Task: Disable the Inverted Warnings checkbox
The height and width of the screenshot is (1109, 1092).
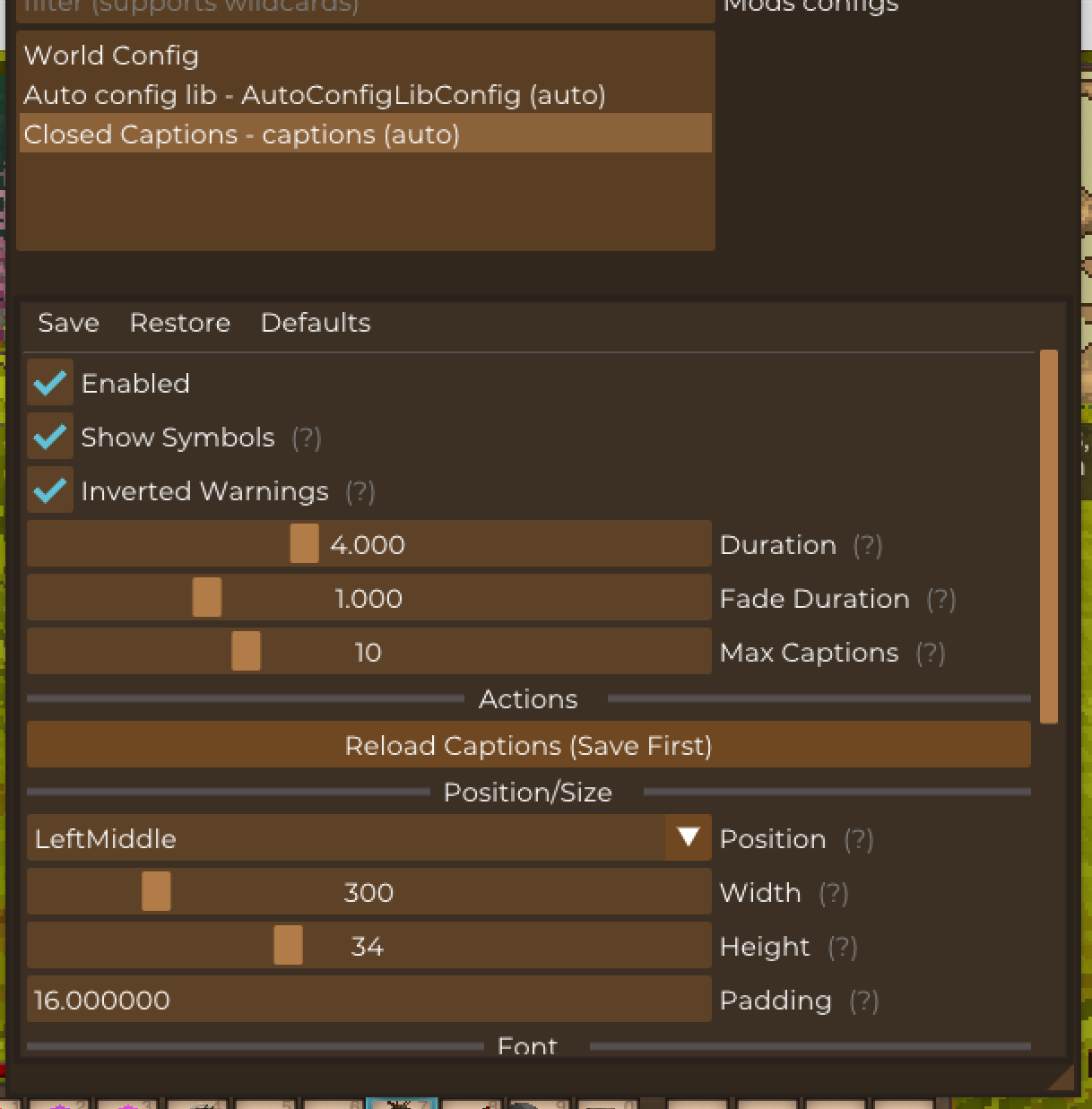Action: pos(49,491)
